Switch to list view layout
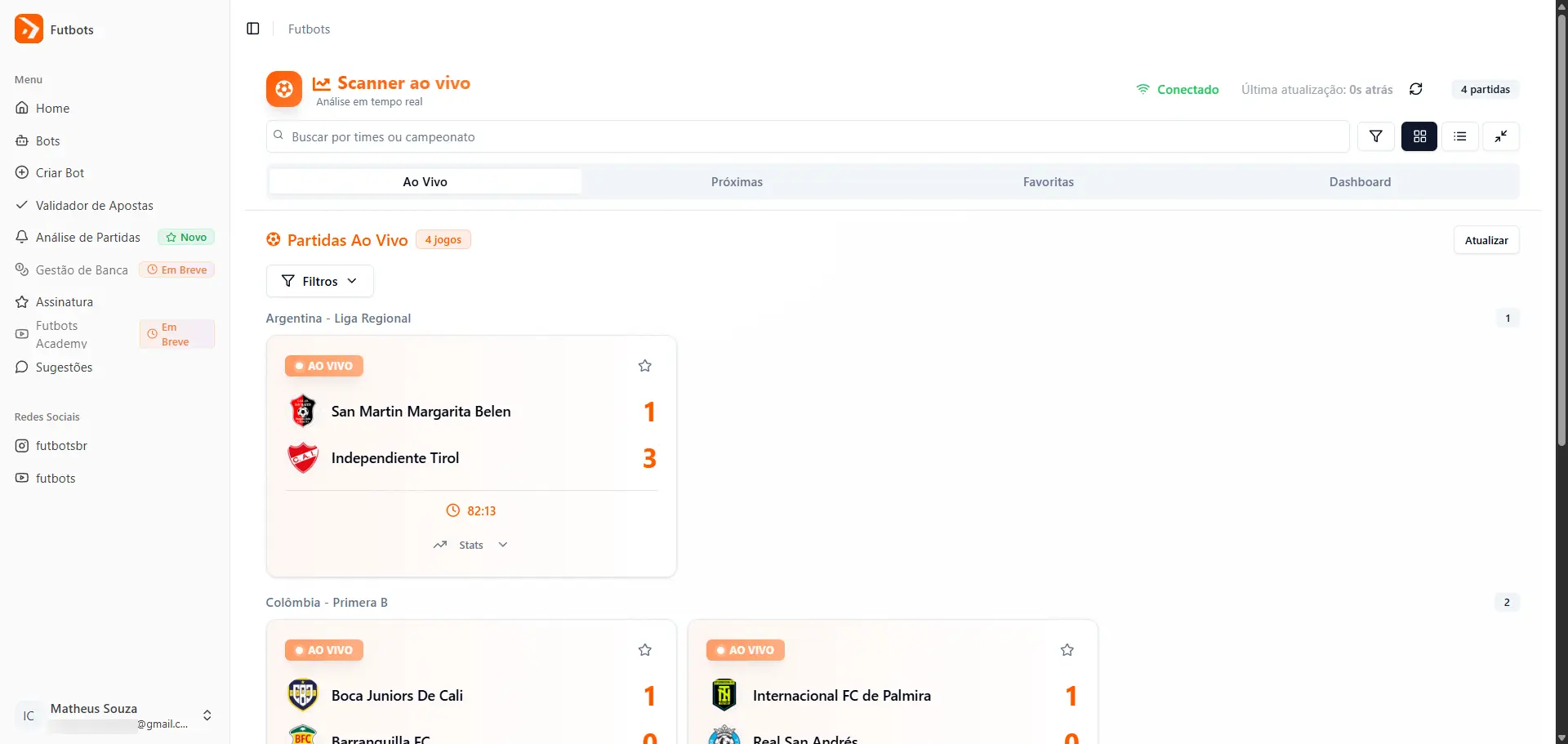The width and height of the screenshot is (1568, 744). coord(1460,136)
